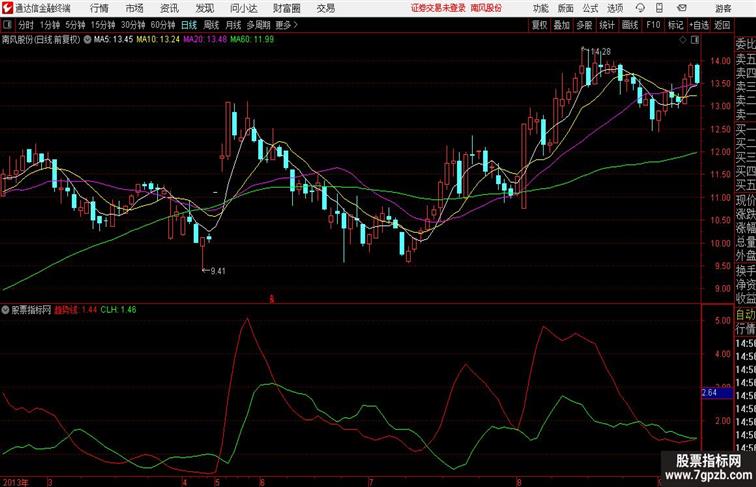Click the 2013年 date axis label
Image resolution: width=756 pixels, height=487 pixels.
coord(15,482)
